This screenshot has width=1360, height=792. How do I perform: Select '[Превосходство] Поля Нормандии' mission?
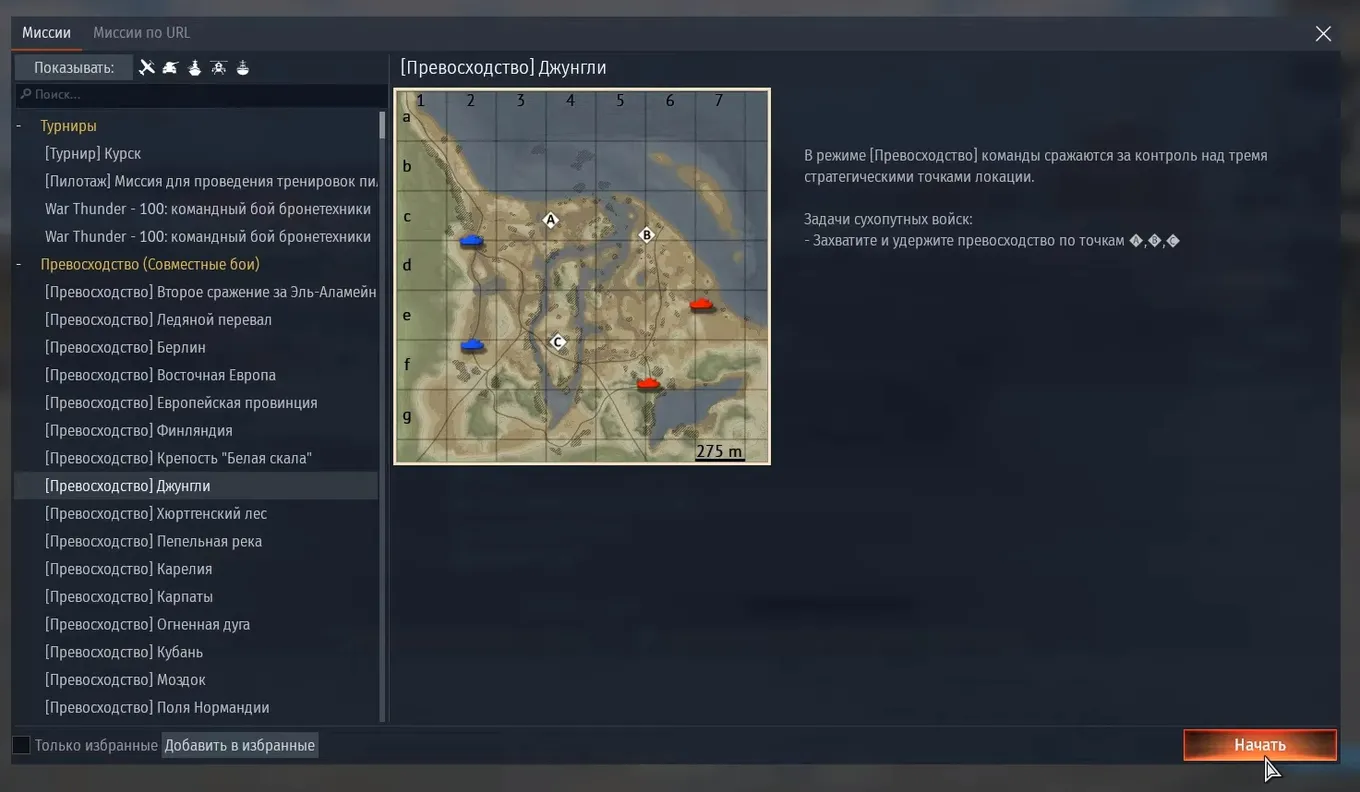click(196, 707)
